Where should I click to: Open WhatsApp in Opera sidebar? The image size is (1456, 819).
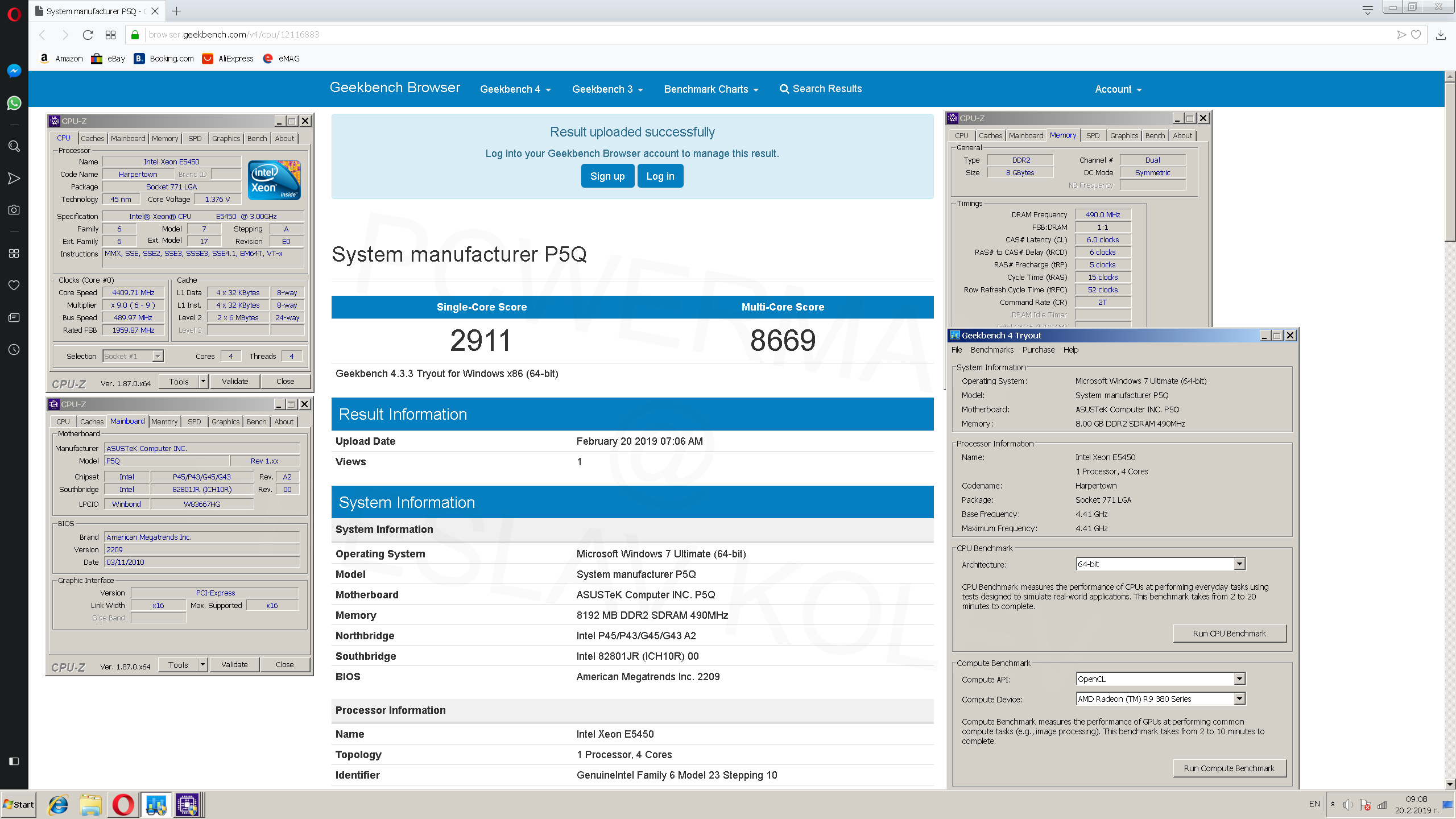pyautogui.click(x=14, y=103)
